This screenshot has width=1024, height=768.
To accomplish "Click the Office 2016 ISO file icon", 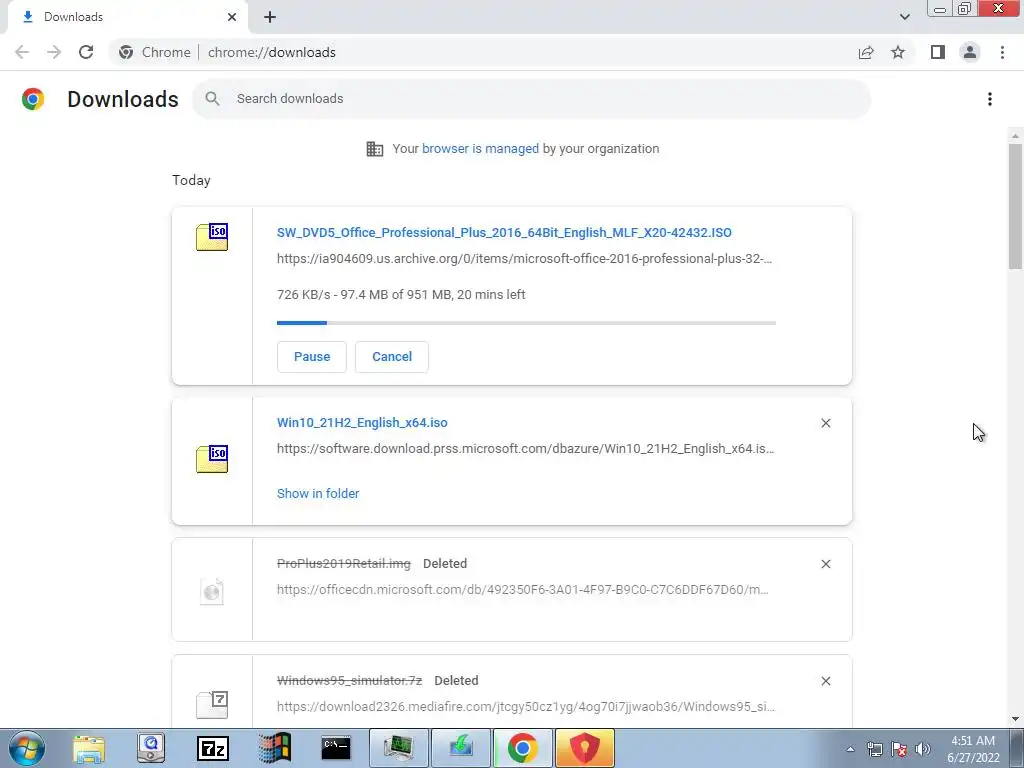I will coord(212,237).
